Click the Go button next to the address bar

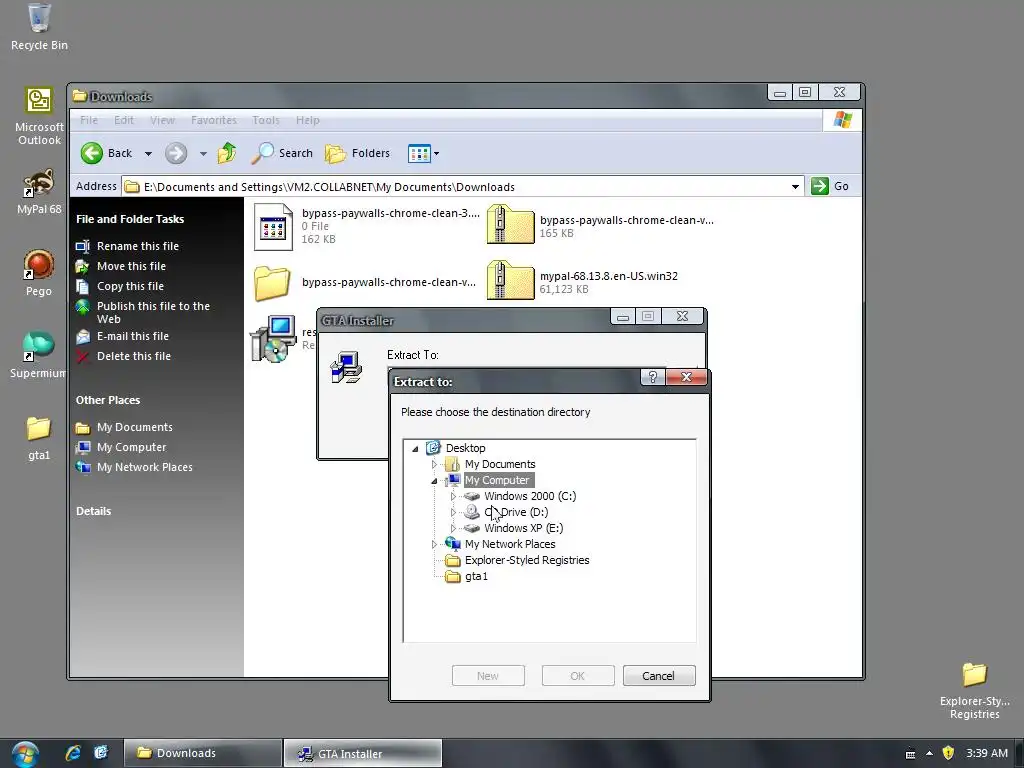[830, 186]
